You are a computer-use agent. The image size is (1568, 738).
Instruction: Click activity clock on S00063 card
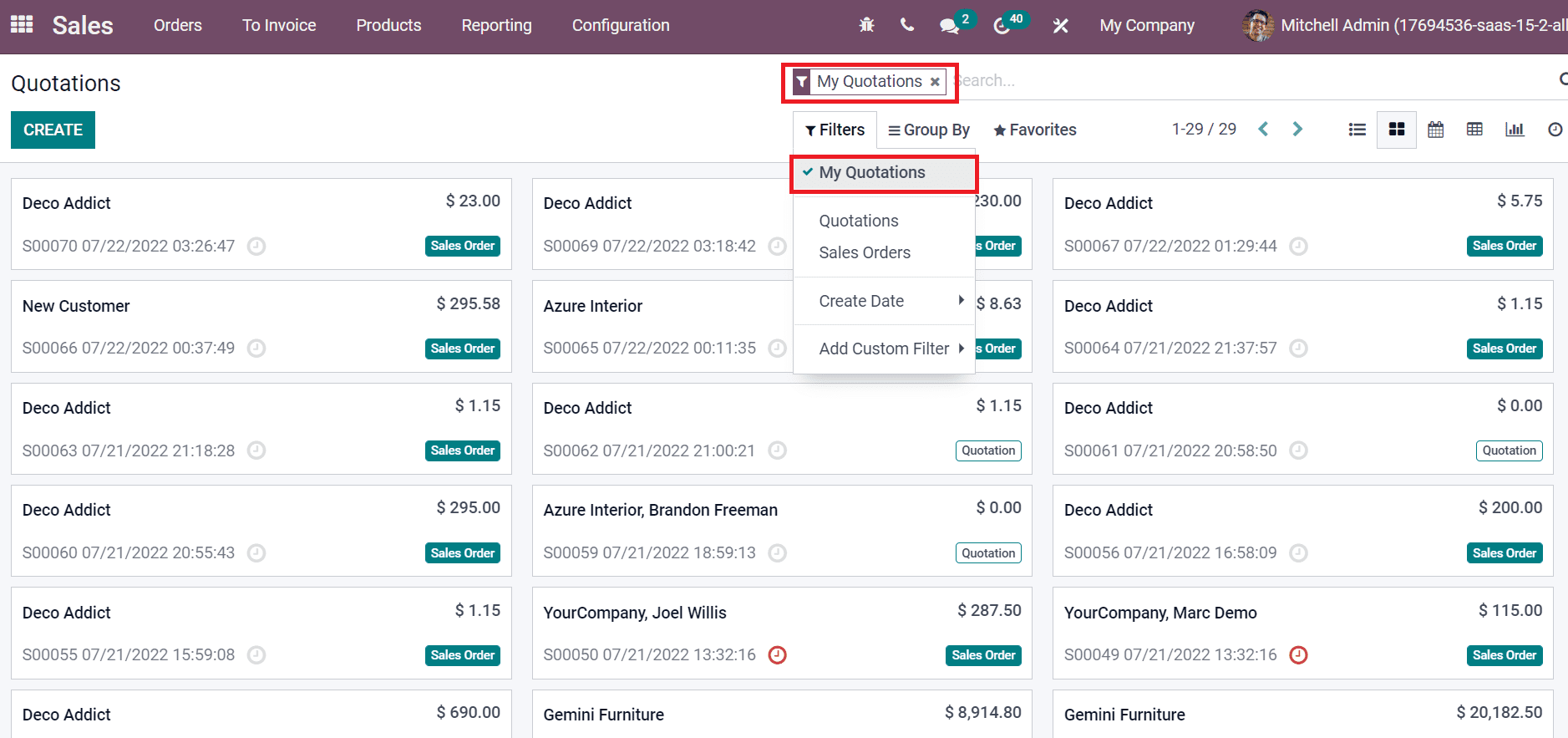[256, 450]
